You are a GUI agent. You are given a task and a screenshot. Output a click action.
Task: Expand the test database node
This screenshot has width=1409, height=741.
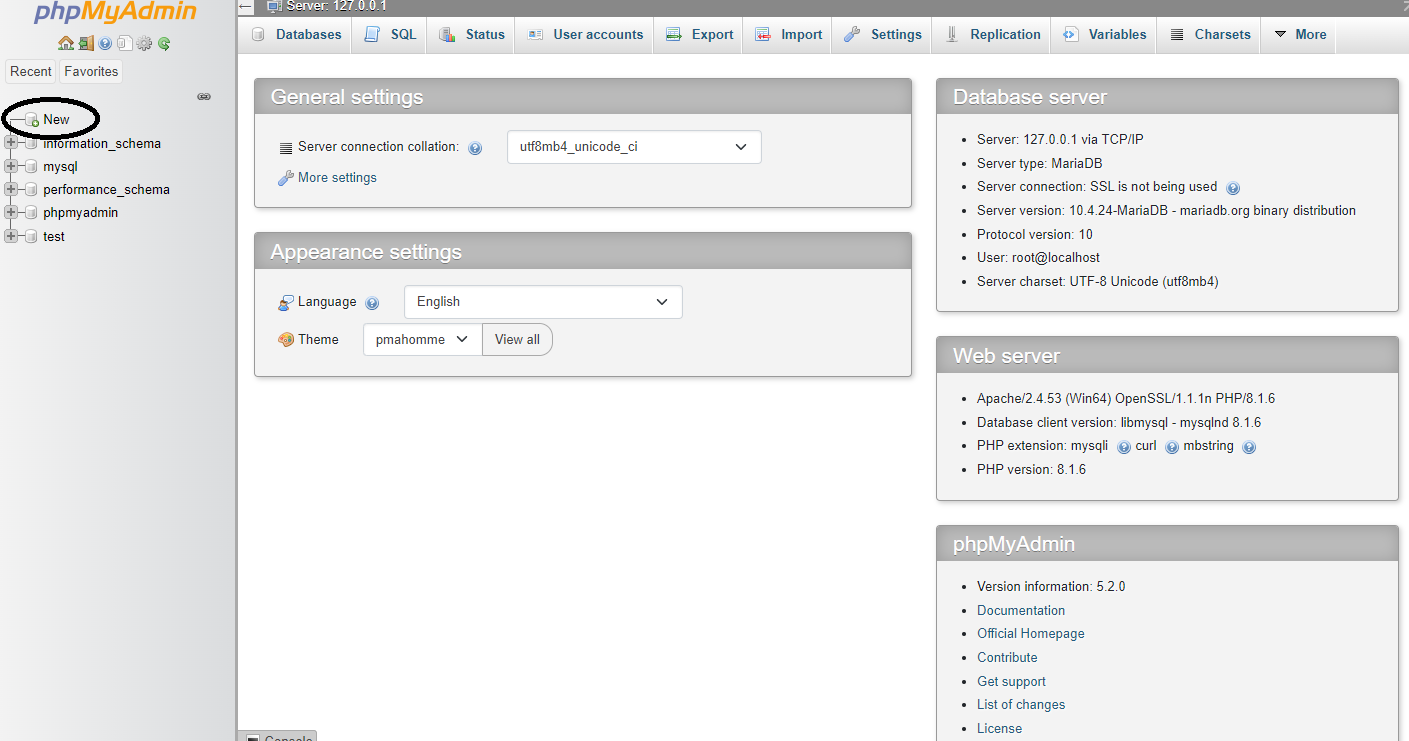tap(11, 236)
